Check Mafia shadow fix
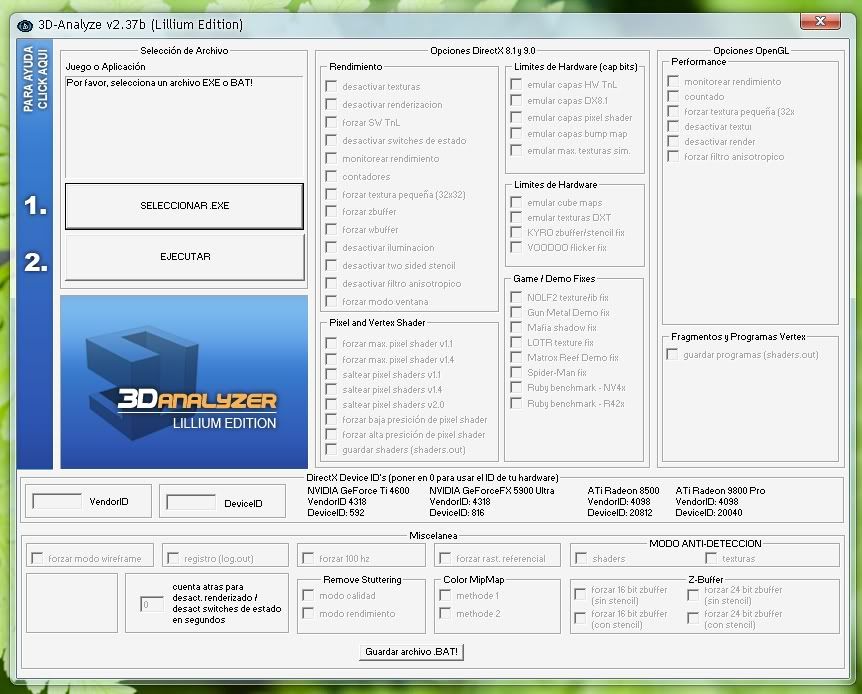Image resolution: width=862 pixels, height=694 pixels. click(x=516, y=327)
